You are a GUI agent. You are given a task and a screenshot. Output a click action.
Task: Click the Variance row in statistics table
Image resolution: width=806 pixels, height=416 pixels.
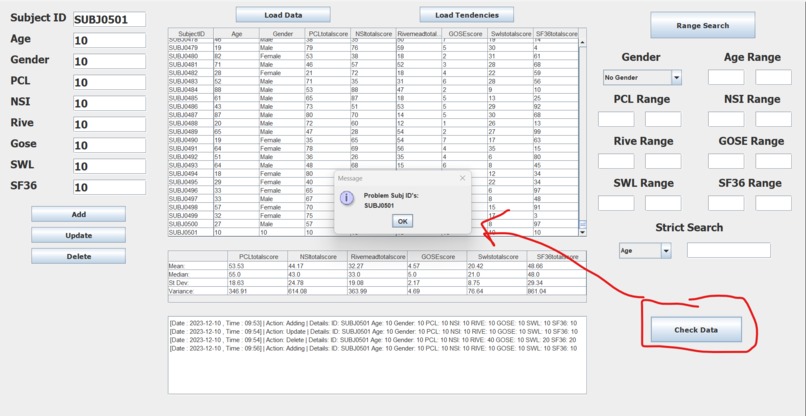377,291
